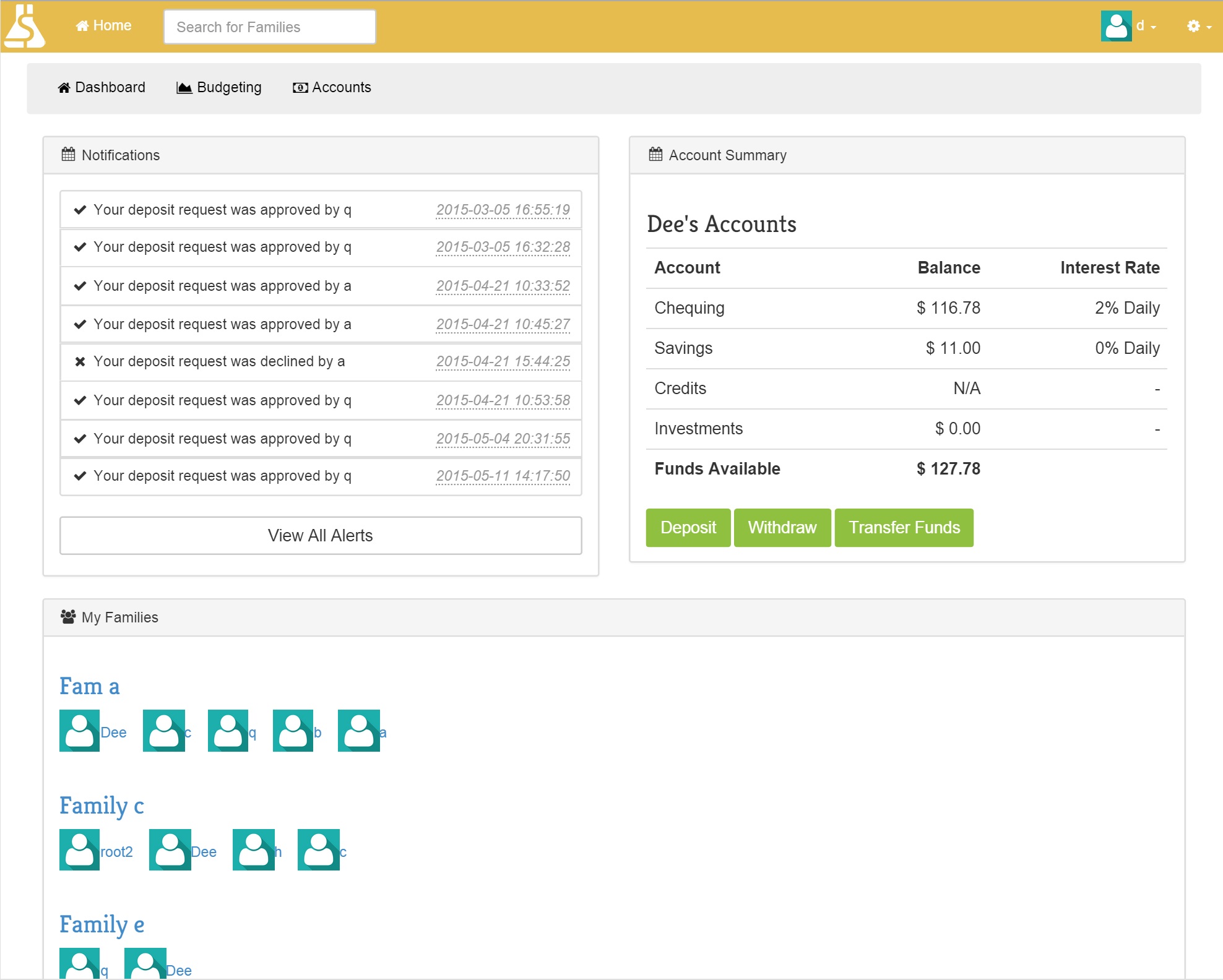Go to Home in the top bar
The image size is (1223, 980).
103,26
